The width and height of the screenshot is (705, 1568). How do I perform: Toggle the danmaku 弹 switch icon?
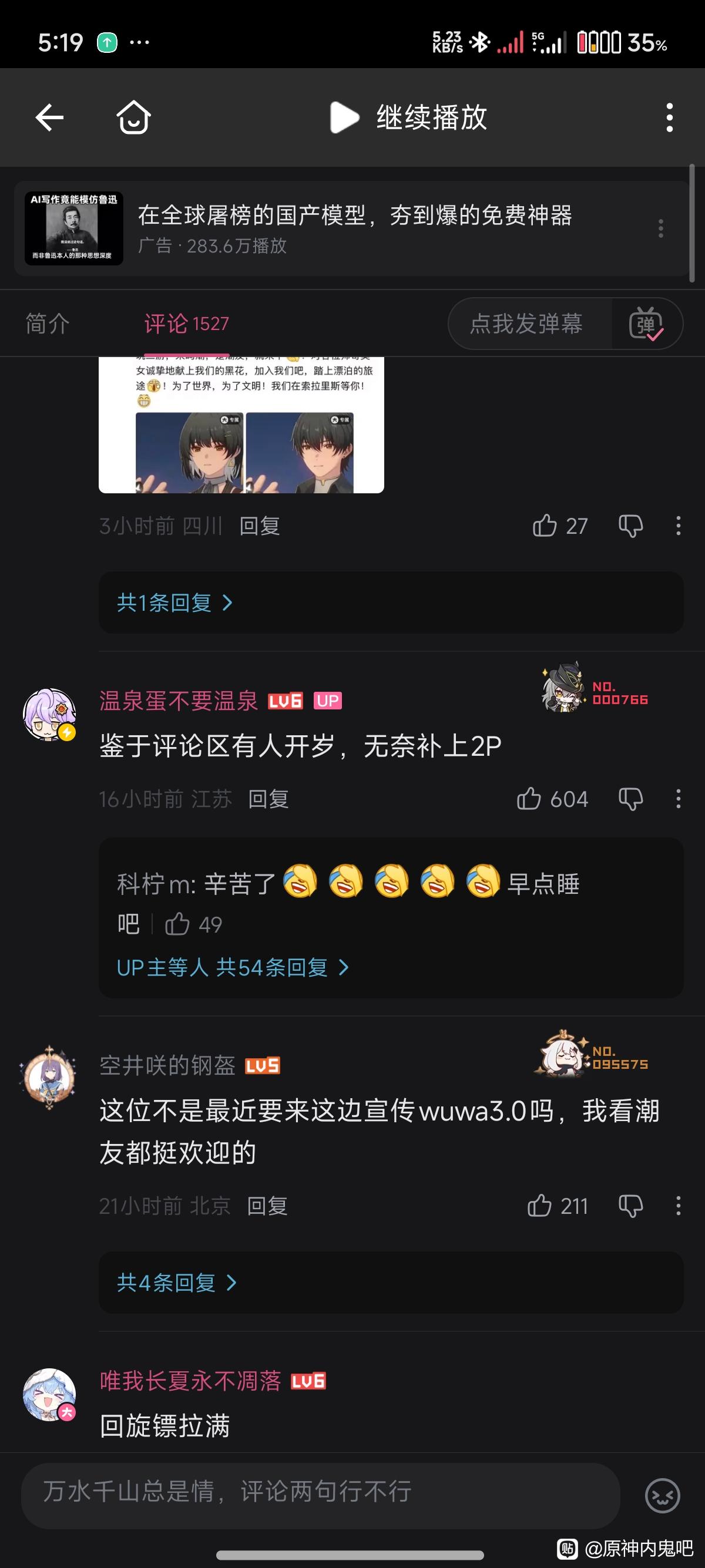coord(646,324)
